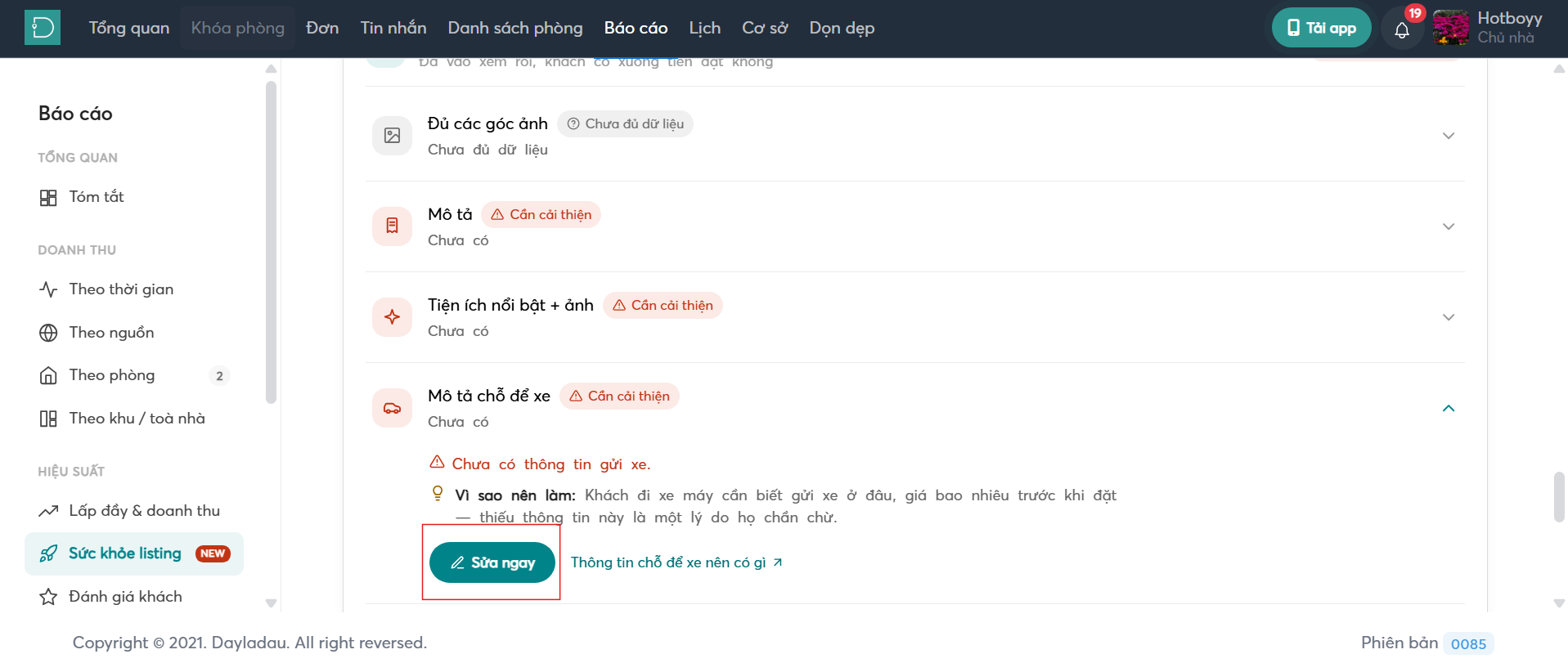Open the Khóa phòng menu
The image size is (1568, 672).
238,28
